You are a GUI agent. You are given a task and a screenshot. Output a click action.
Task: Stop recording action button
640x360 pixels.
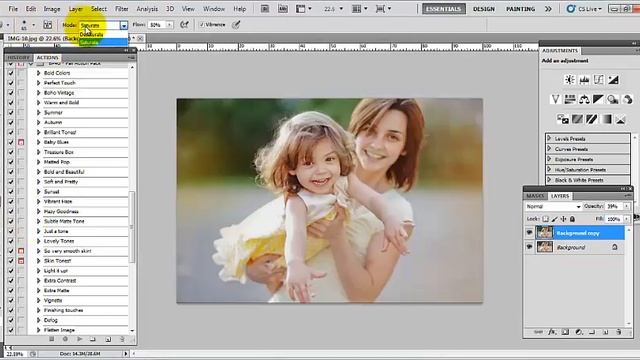pos(52,339)
